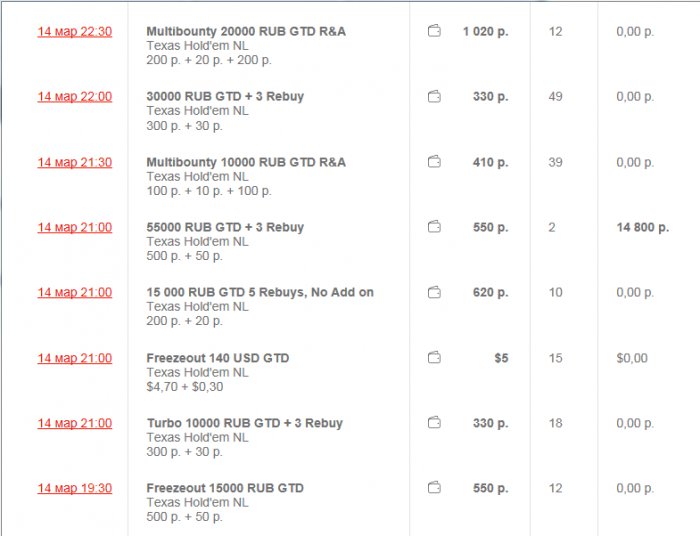Click wallet icon for Multibounty 10000 RUB tournament
This screenshot has width=700, height=536.
click(x=434, y=162)
